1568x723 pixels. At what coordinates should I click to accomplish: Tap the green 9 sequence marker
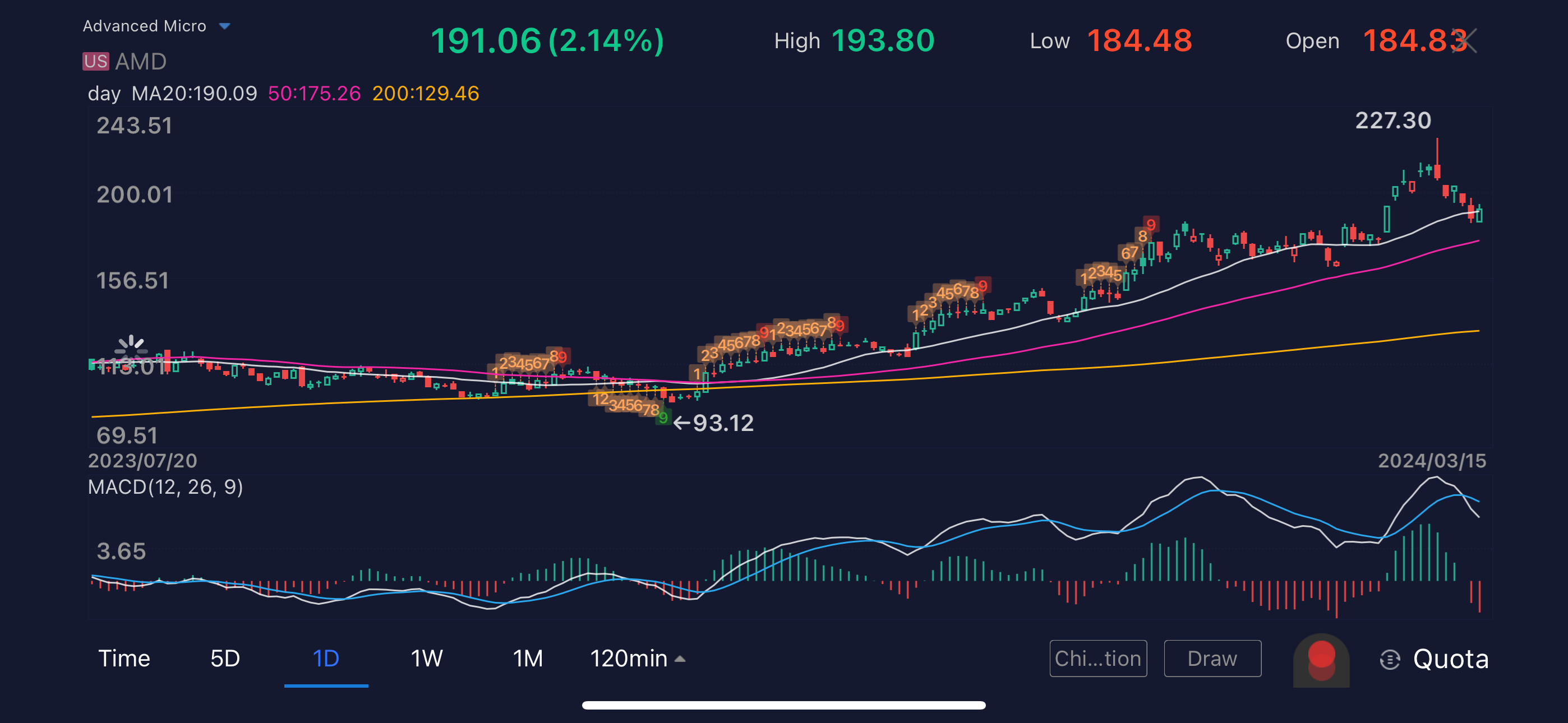[x=663, y=418]
